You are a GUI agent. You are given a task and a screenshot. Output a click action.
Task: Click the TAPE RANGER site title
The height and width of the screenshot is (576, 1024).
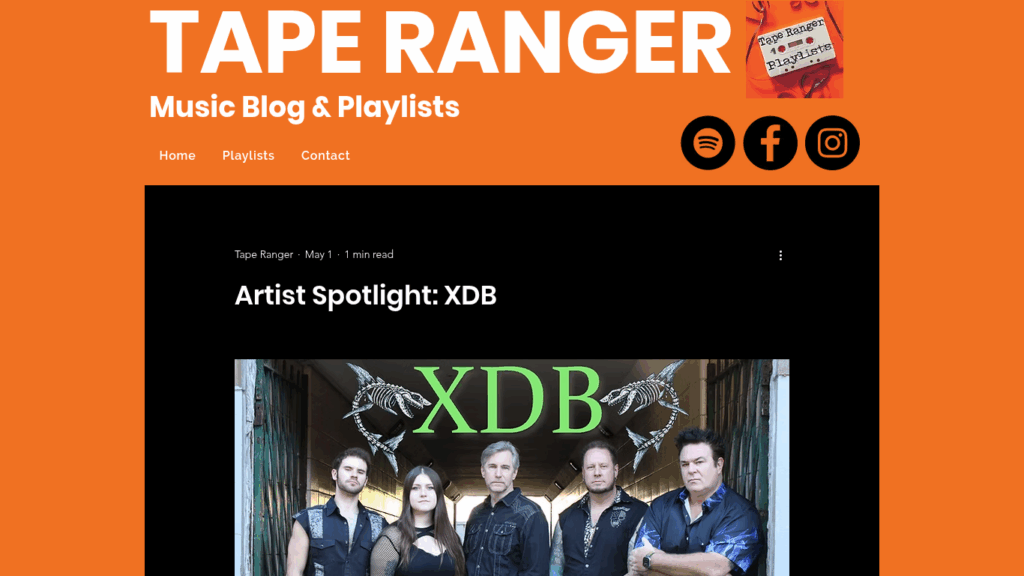[x=440, y=42]
